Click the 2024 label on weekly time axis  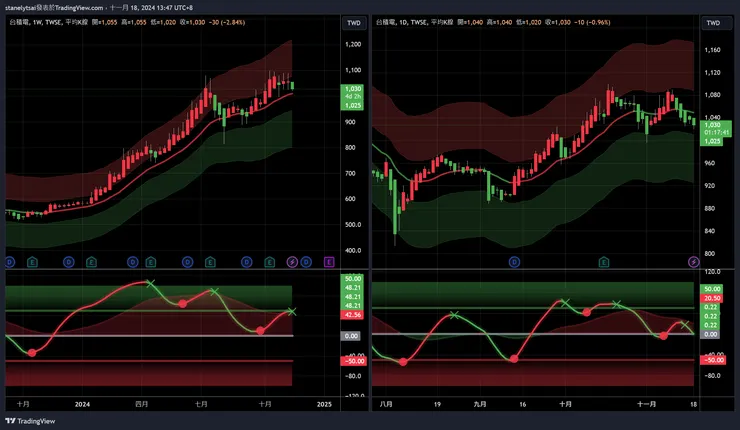pos(82,404)
